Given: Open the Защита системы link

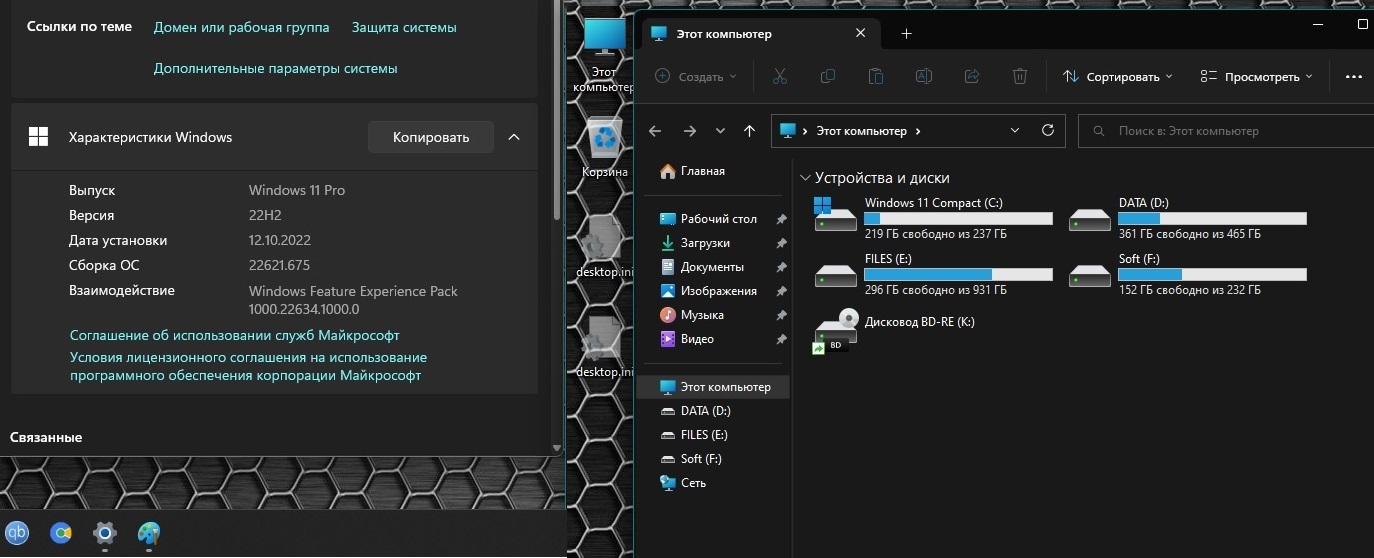Looking at the screenshot, I should tap(404, 27).
